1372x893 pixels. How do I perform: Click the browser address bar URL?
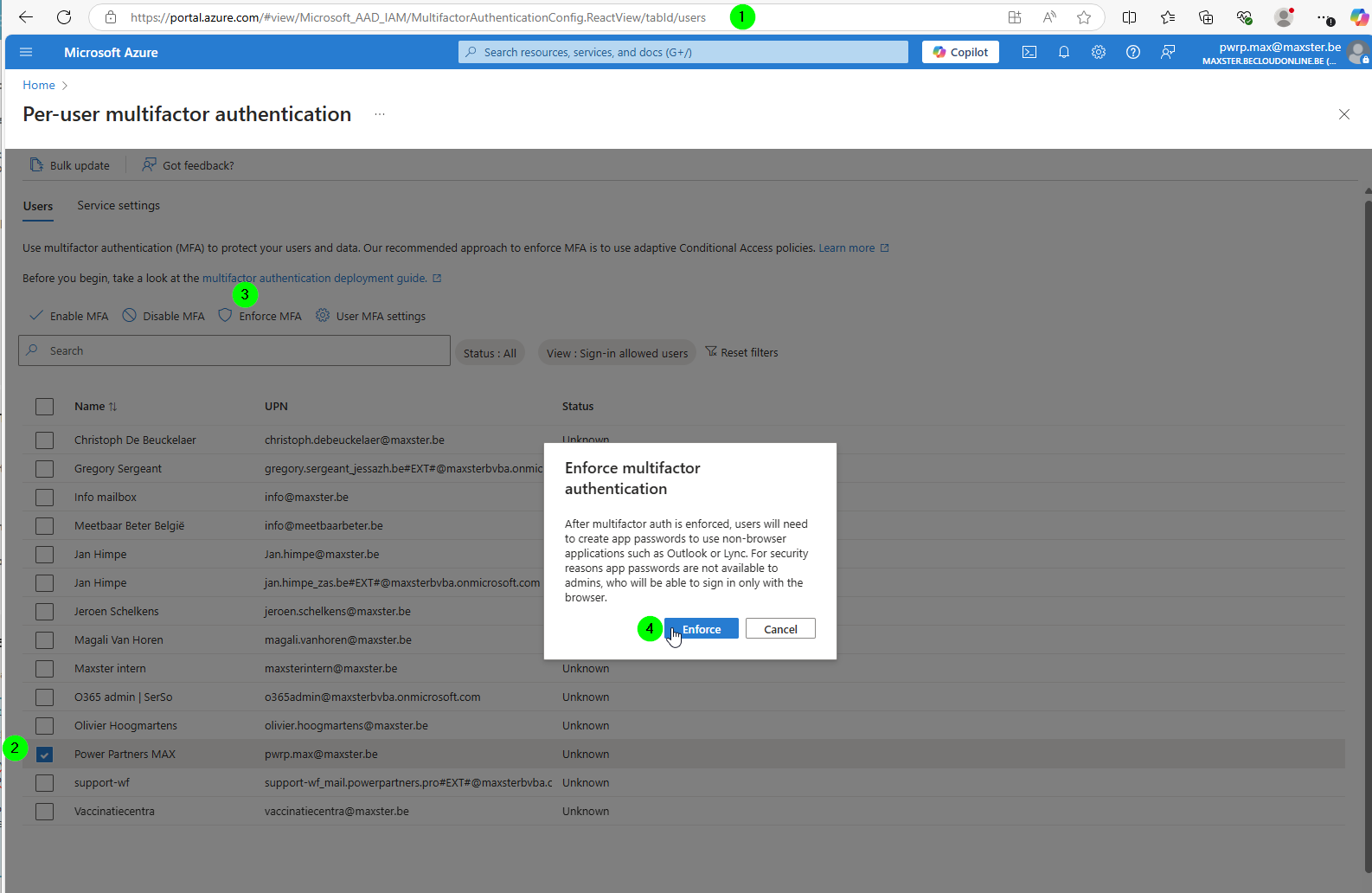[418, 17]
